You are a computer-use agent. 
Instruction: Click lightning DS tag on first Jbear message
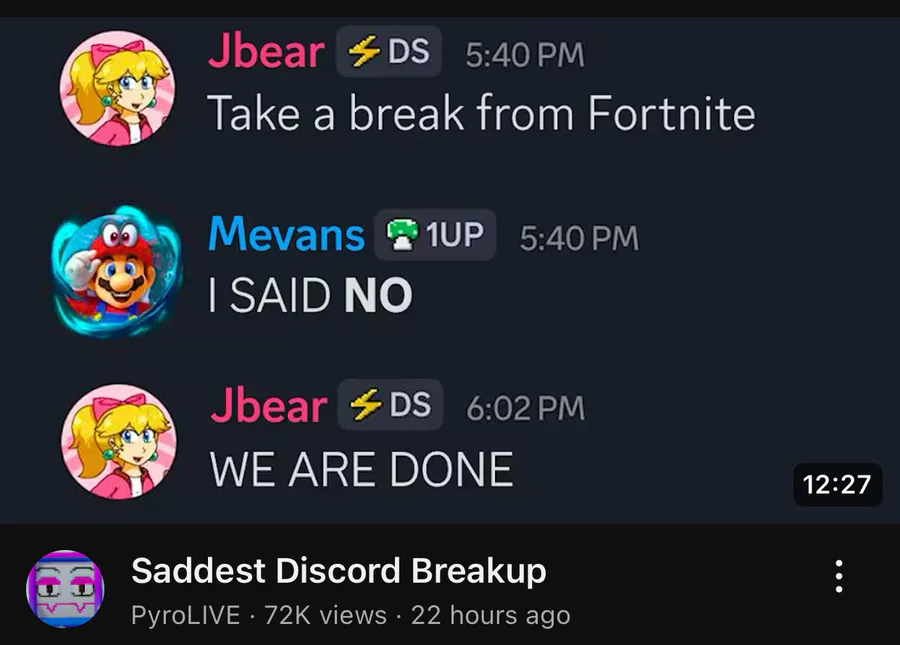click(389, 52)
